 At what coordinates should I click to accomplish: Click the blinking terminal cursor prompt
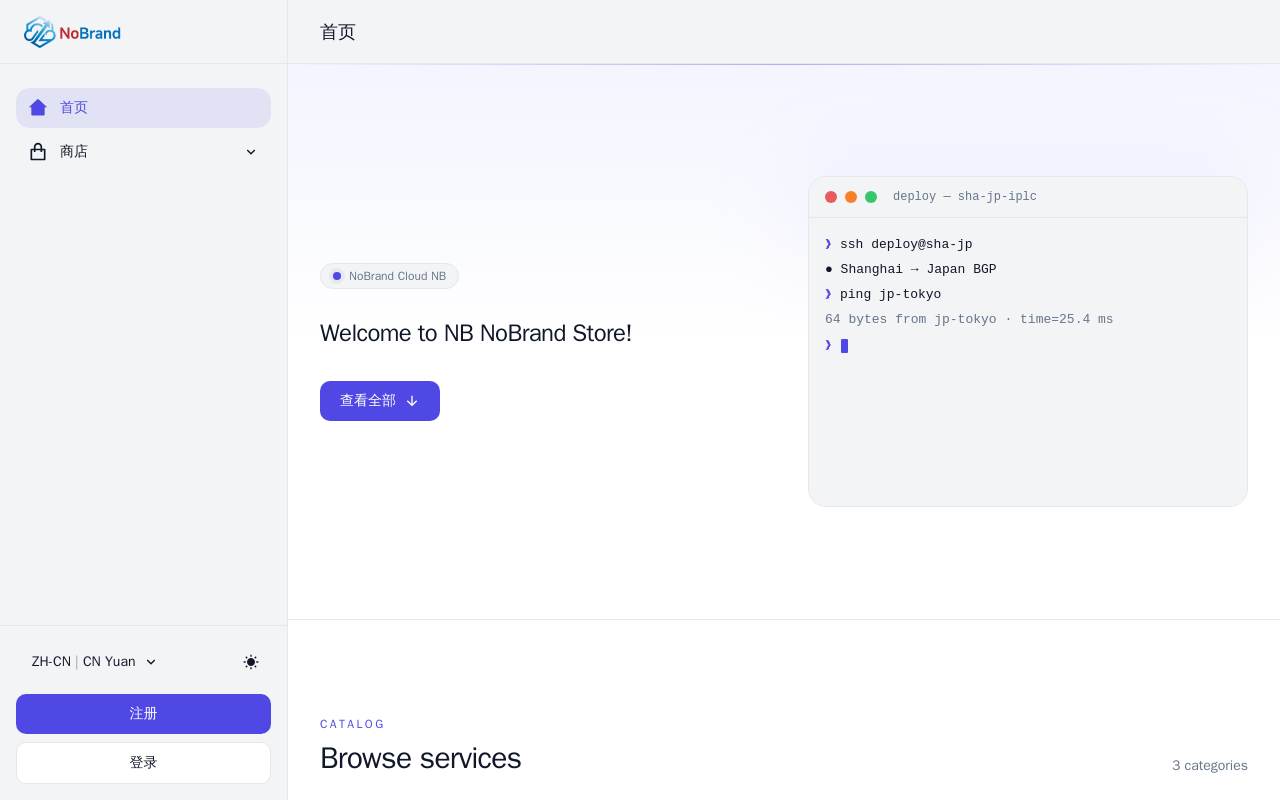(x=844, y=346)
